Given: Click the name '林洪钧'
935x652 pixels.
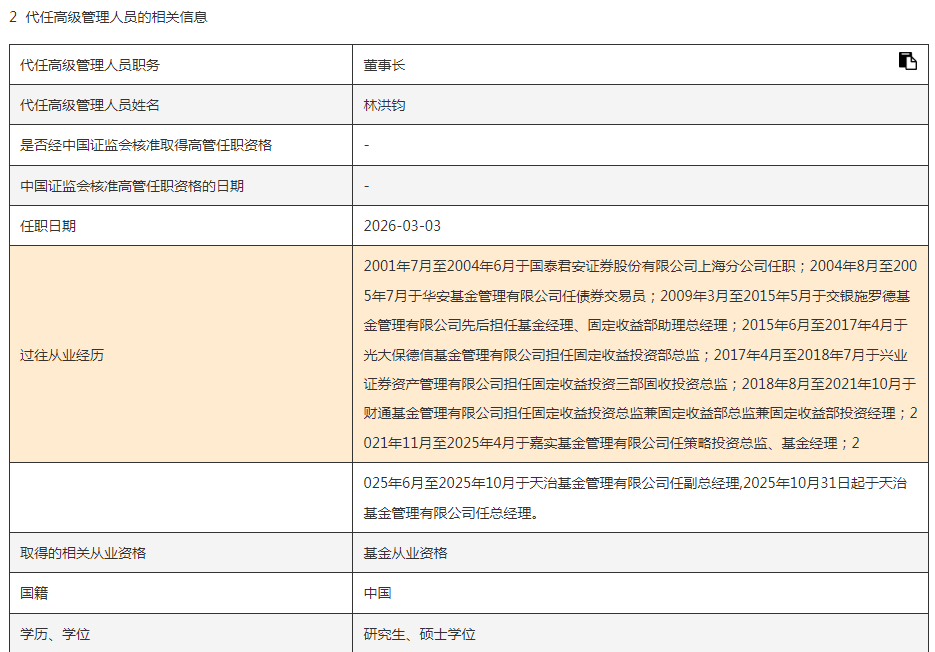Looking at the screenshot, I should pyautogui.click(x=385, y=105).
